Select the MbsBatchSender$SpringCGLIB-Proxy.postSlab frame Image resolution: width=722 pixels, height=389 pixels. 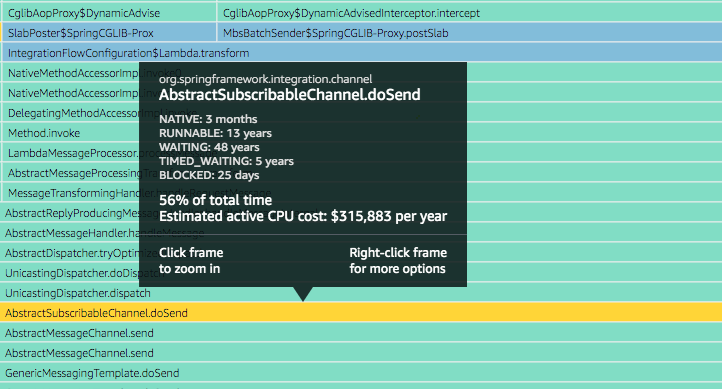[470, 33]
